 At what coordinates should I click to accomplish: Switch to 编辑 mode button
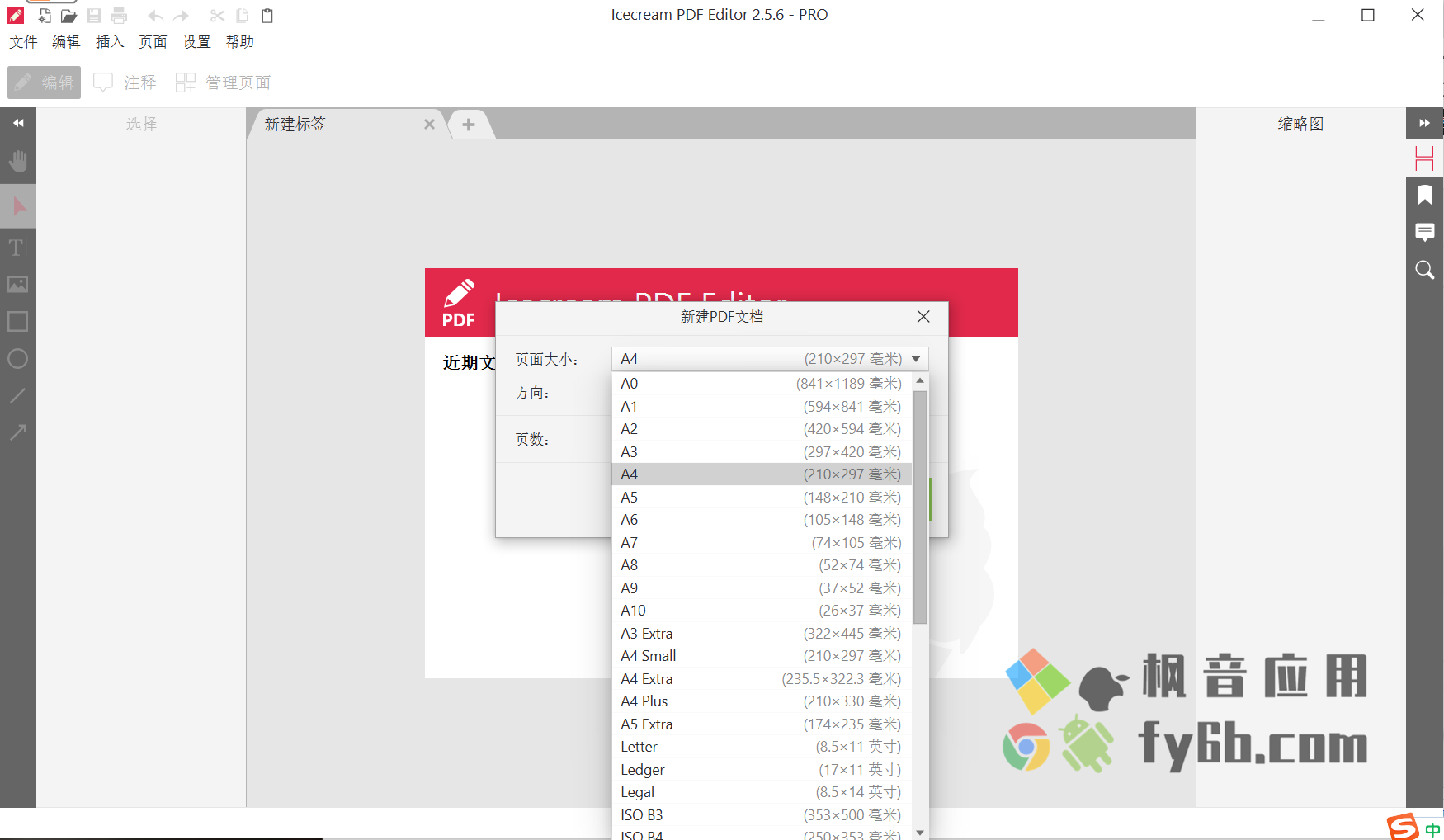click(x=45, y=83)
